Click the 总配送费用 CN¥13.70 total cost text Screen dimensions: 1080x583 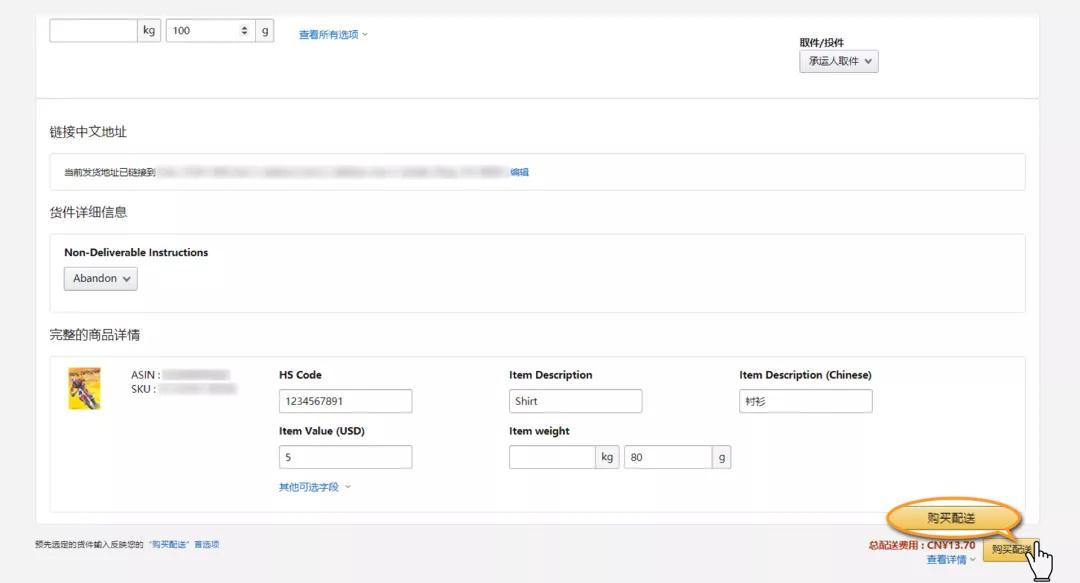[921, 545]
